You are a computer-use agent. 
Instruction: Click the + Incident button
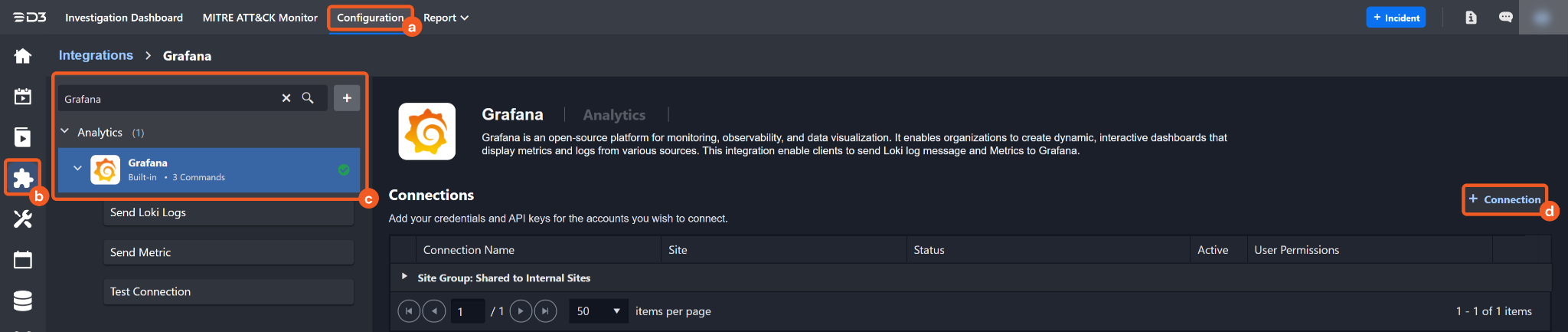click(1396, 18)
